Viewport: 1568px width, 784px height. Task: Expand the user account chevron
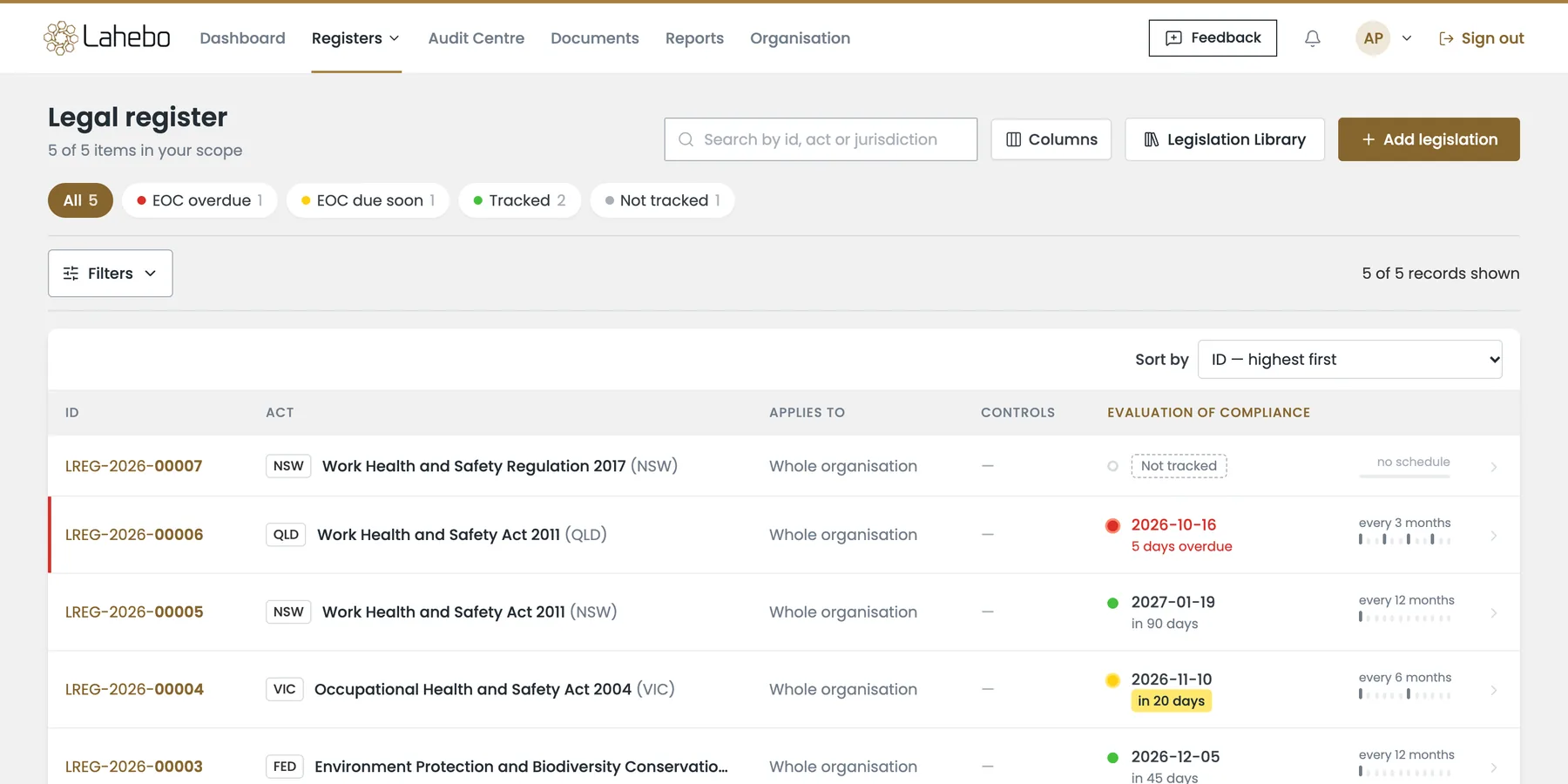point(1407,38)
